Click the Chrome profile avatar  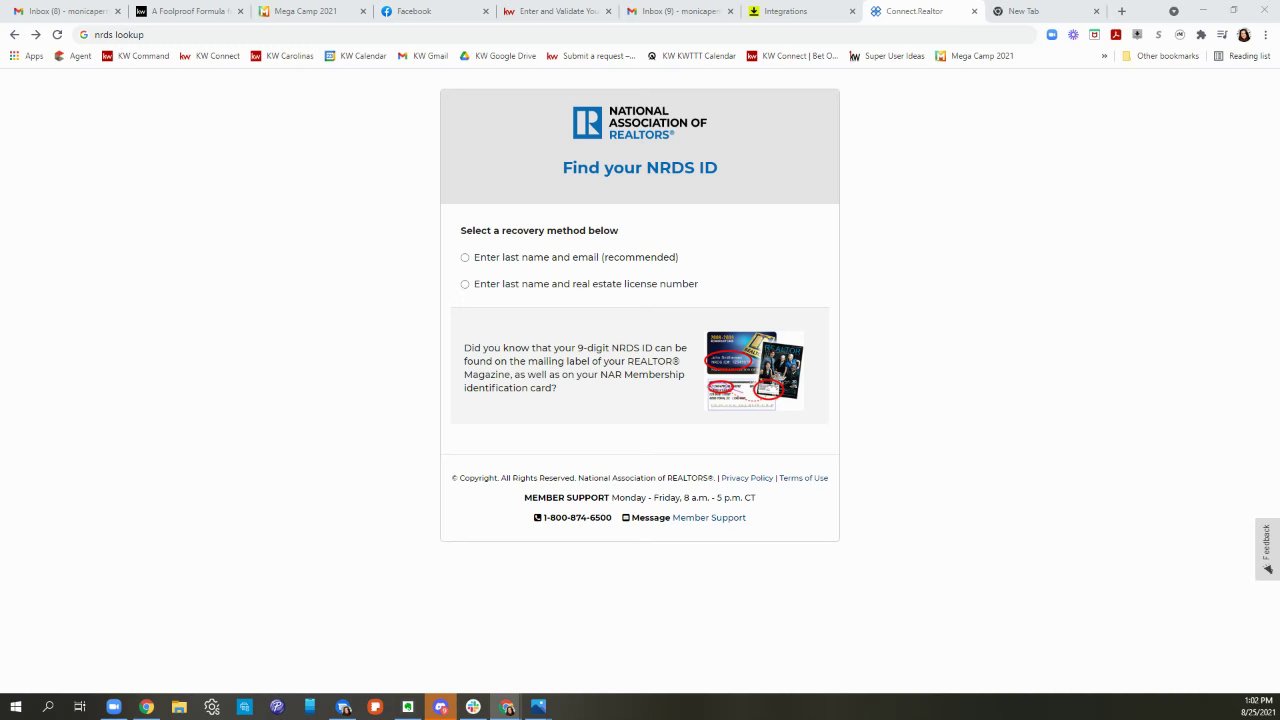pos(1244,34)
